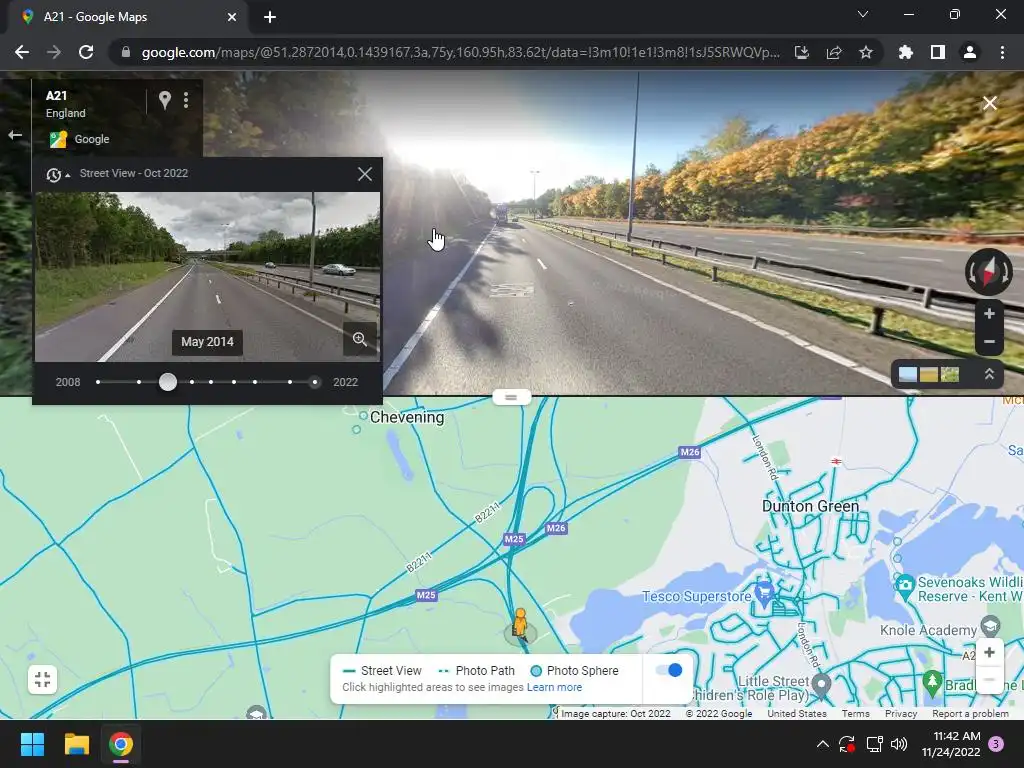The height and width of the screenshot is (768, 1024).
Task: Select the 2022 timeline dot
Action: pyautogui.click(x=315, y=382)
